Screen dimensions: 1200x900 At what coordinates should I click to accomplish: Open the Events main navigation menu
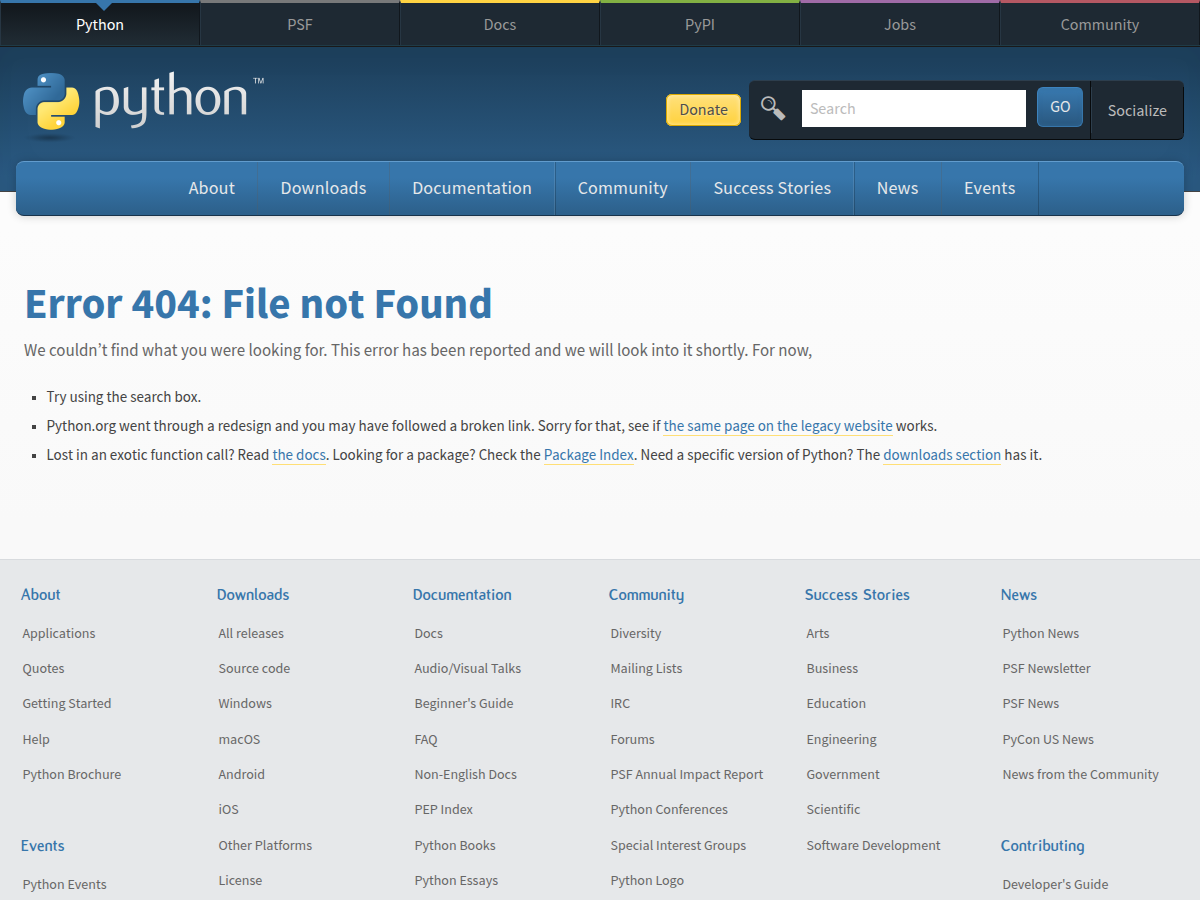pos(990,188)
